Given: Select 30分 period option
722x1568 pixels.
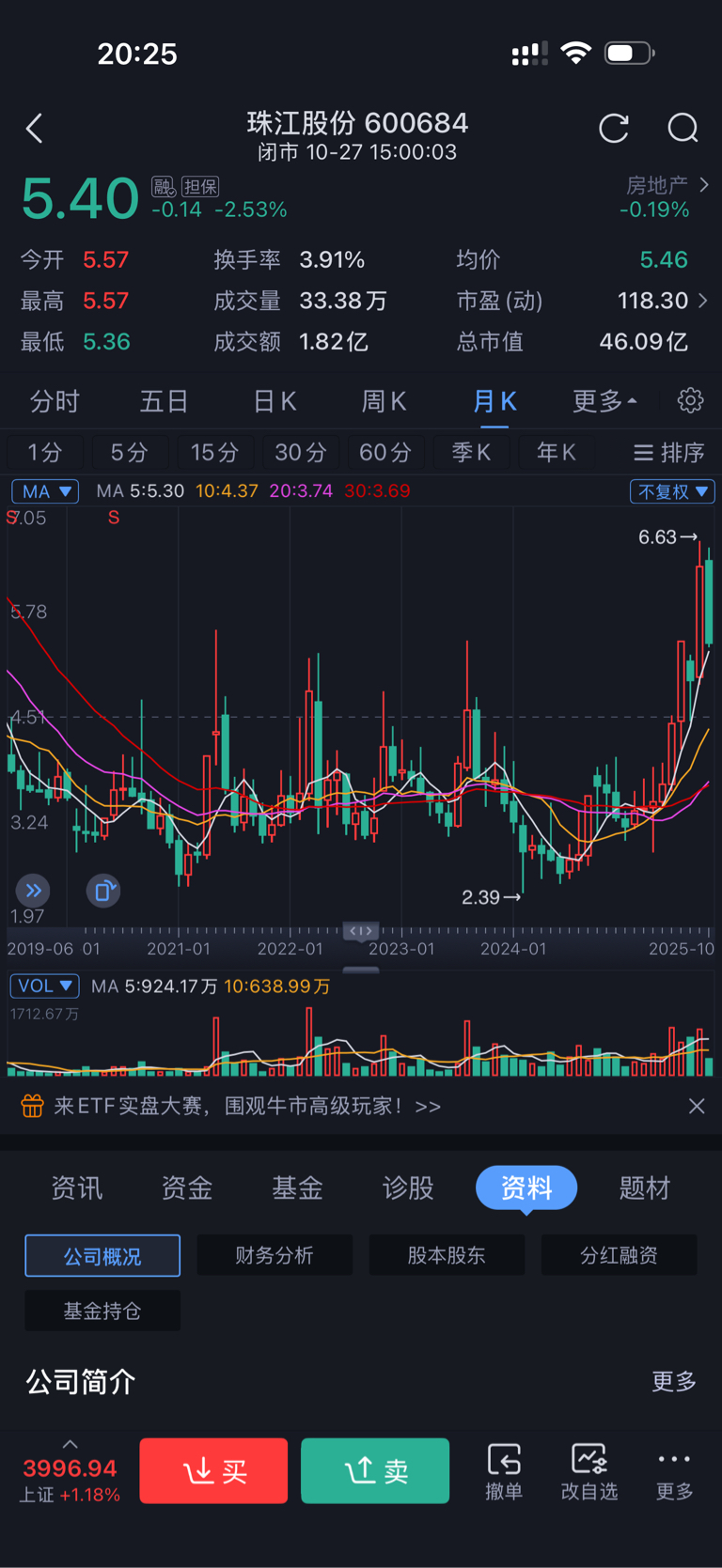Looking at the screenshot, I should tap(301, 453).
